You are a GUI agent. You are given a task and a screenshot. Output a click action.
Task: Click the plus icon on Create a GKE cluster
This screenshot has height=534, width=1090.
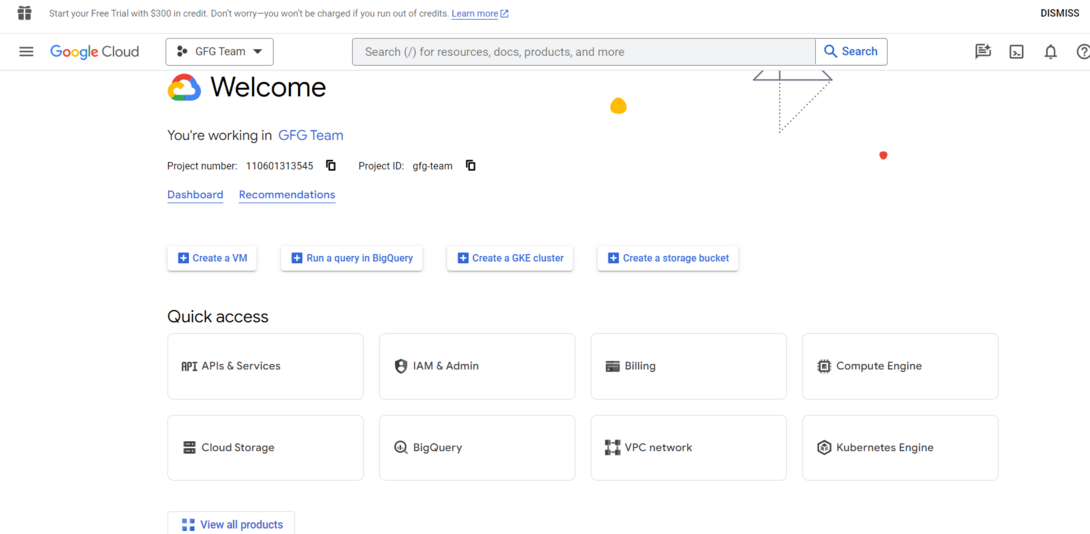click(463, 258)
